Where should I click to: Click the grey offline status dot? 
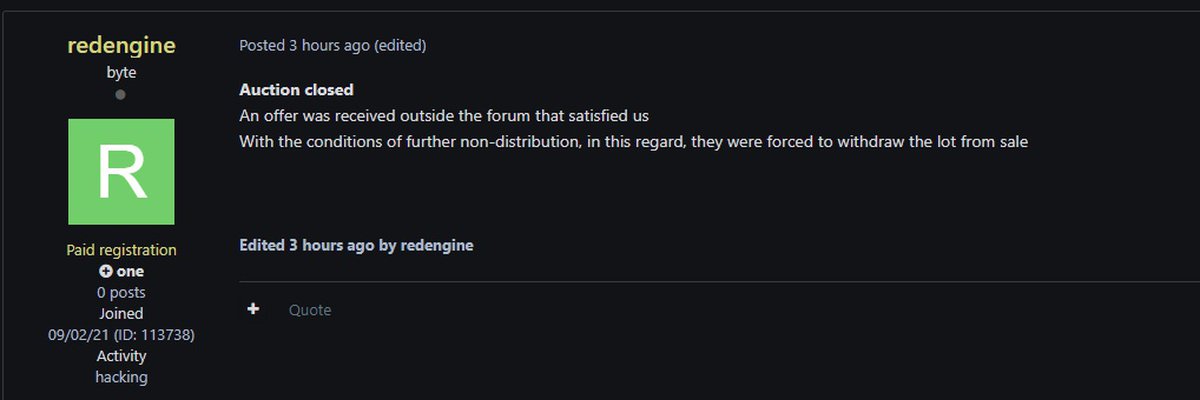[x=121, y=95]
